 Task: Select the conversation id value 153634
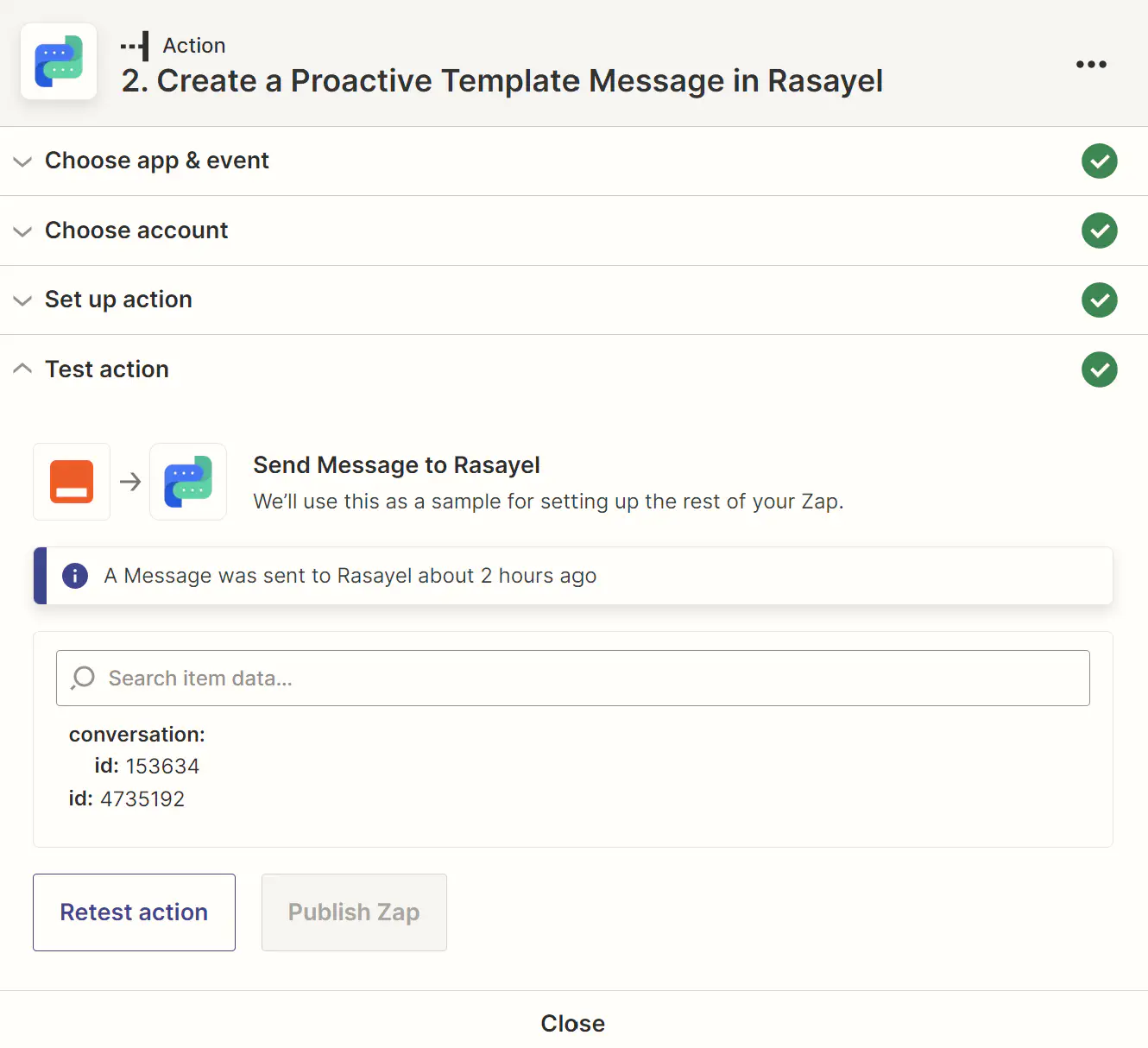click(x=162, y=767)
